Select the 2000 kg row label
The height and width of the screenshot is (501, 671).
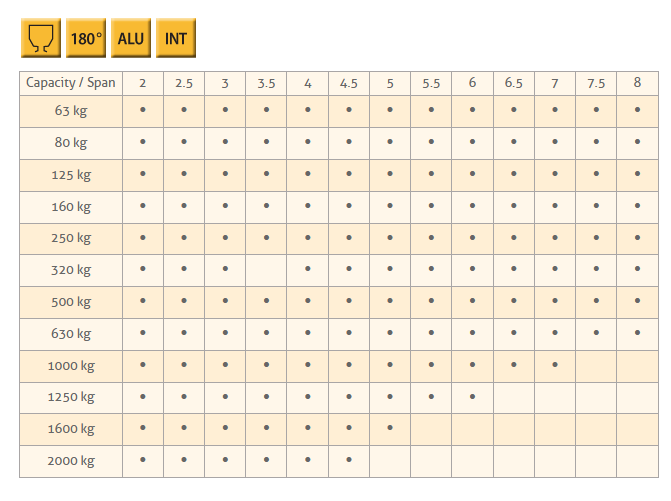click(71, 461)
